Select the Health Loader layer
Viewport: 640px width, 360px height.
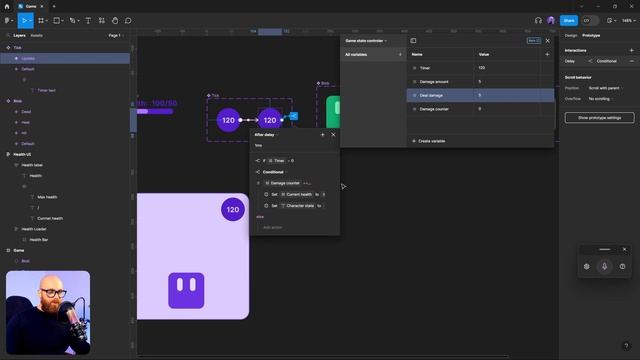[x=34, y=229]
